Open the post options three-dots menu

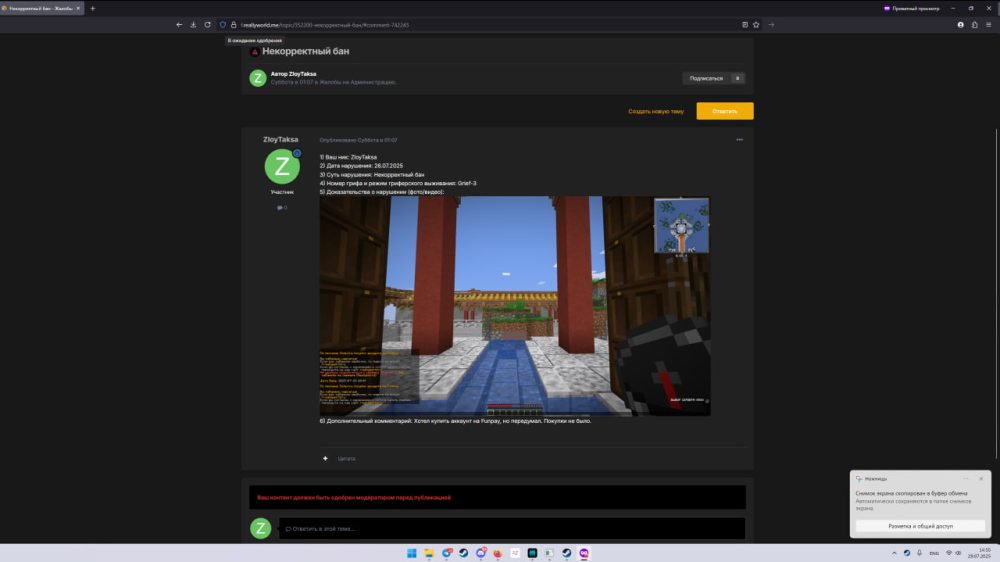[x=739, y=140]
